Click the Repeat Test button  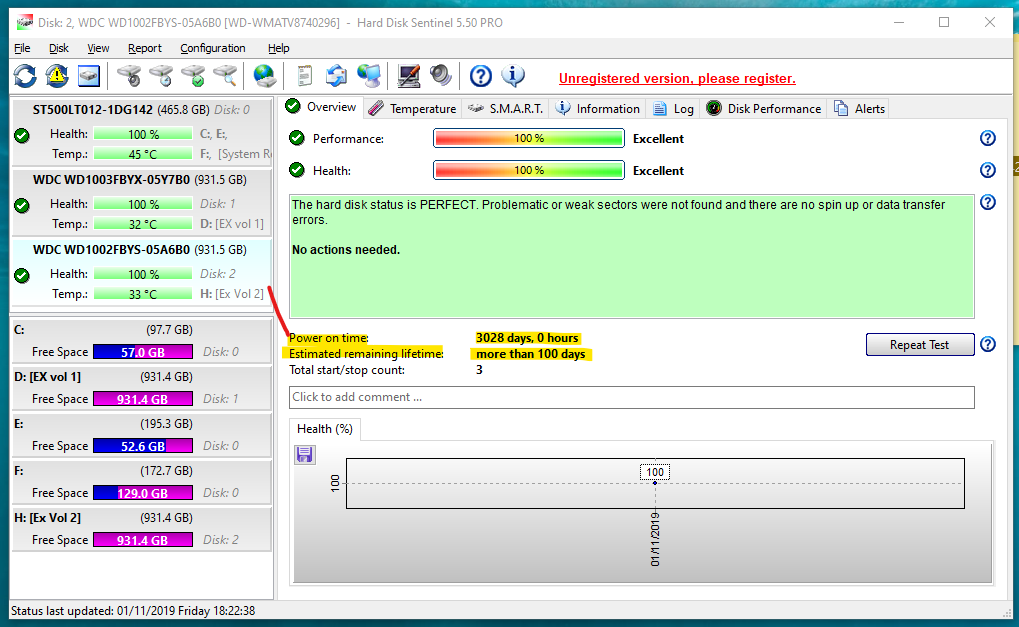pyautogui.click(x=920, y=345)
